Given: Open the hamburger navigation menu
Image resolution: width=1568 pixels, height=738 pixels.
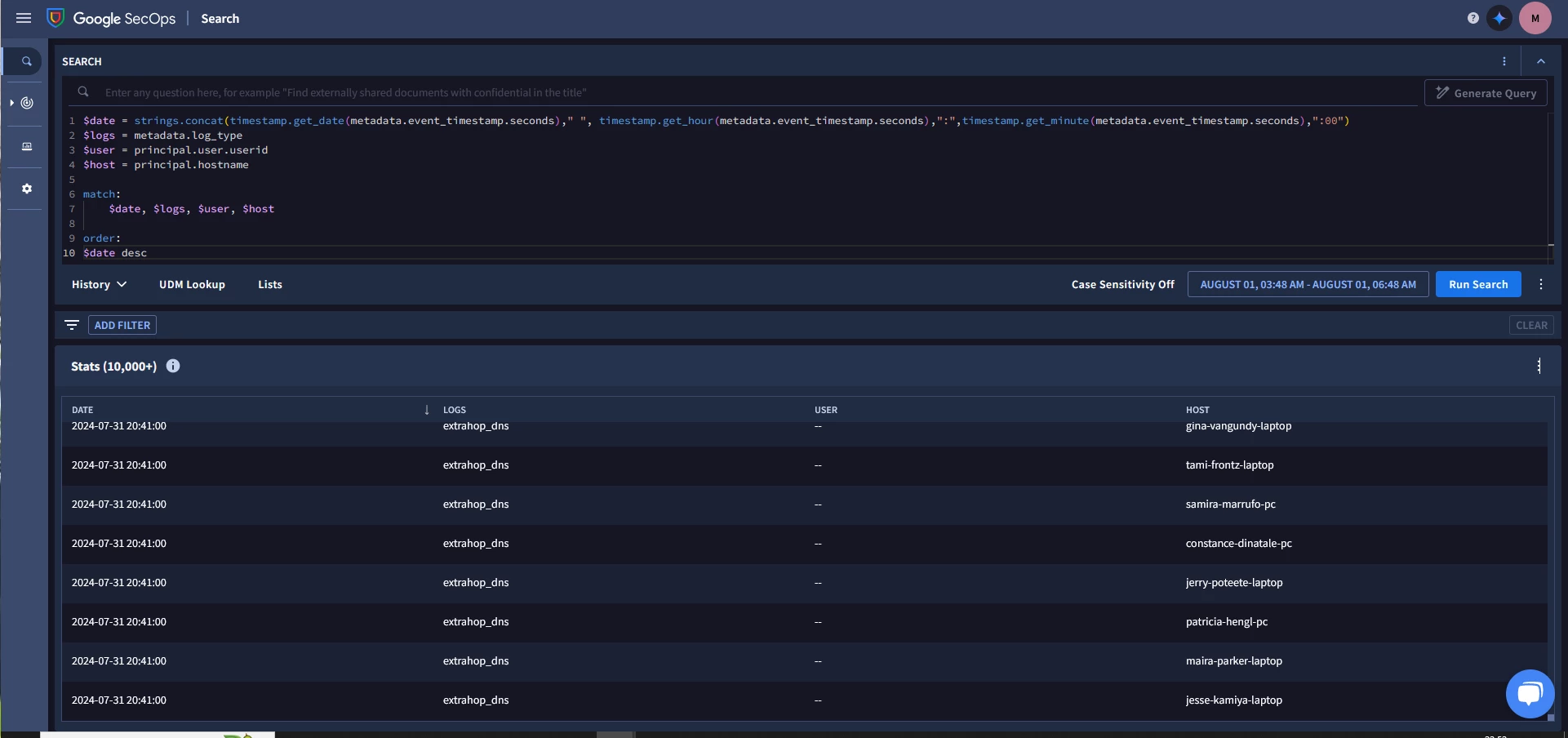Looking at the screenshot, I should point(24,18).
